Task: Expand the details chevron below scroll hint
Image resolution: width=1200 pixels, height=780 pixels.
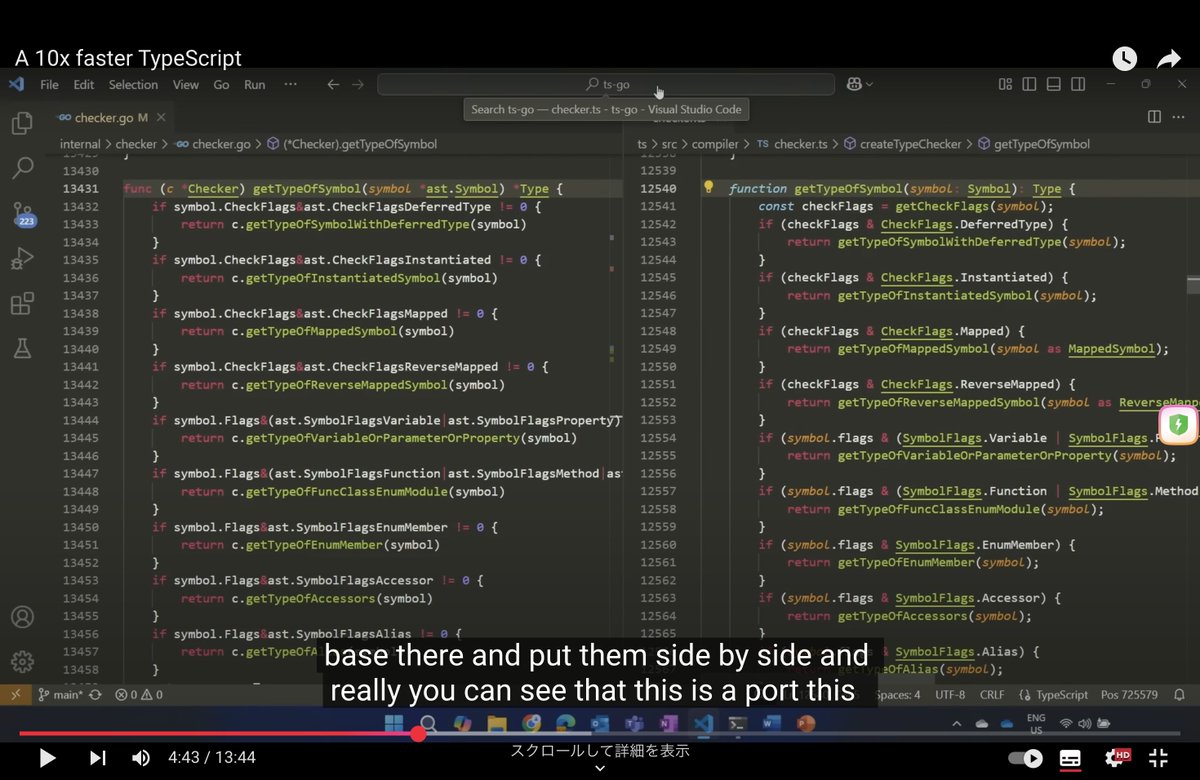Action: pyautogui.click(x=600, y=768)
